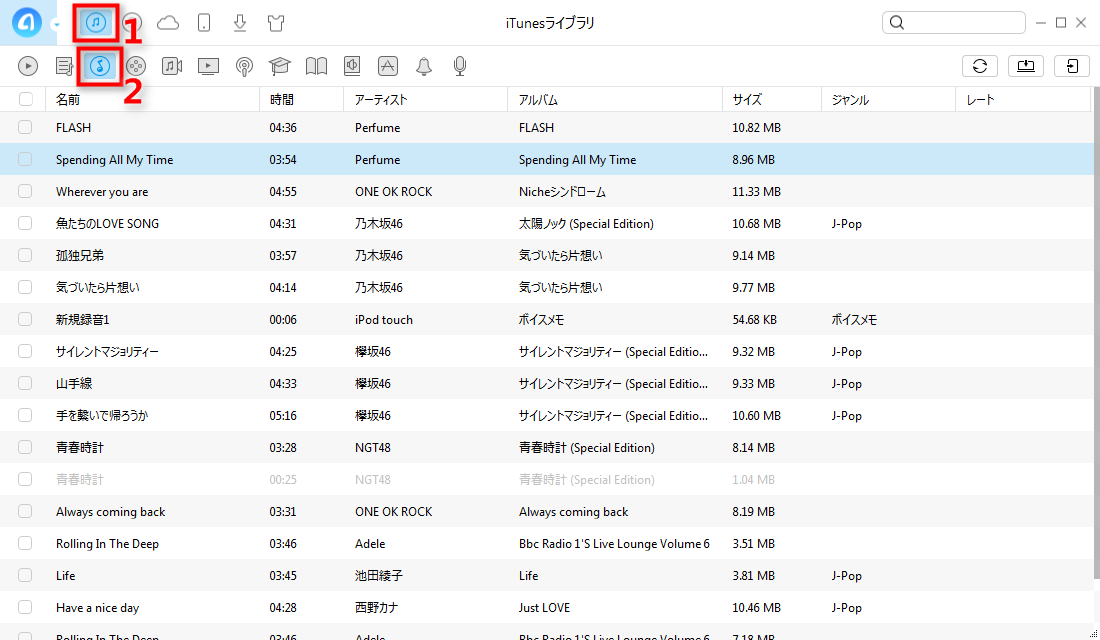The image size is (1100, 640).
Task: Click artist NGT48 in 03:28 row
Action: pos(373,448)
